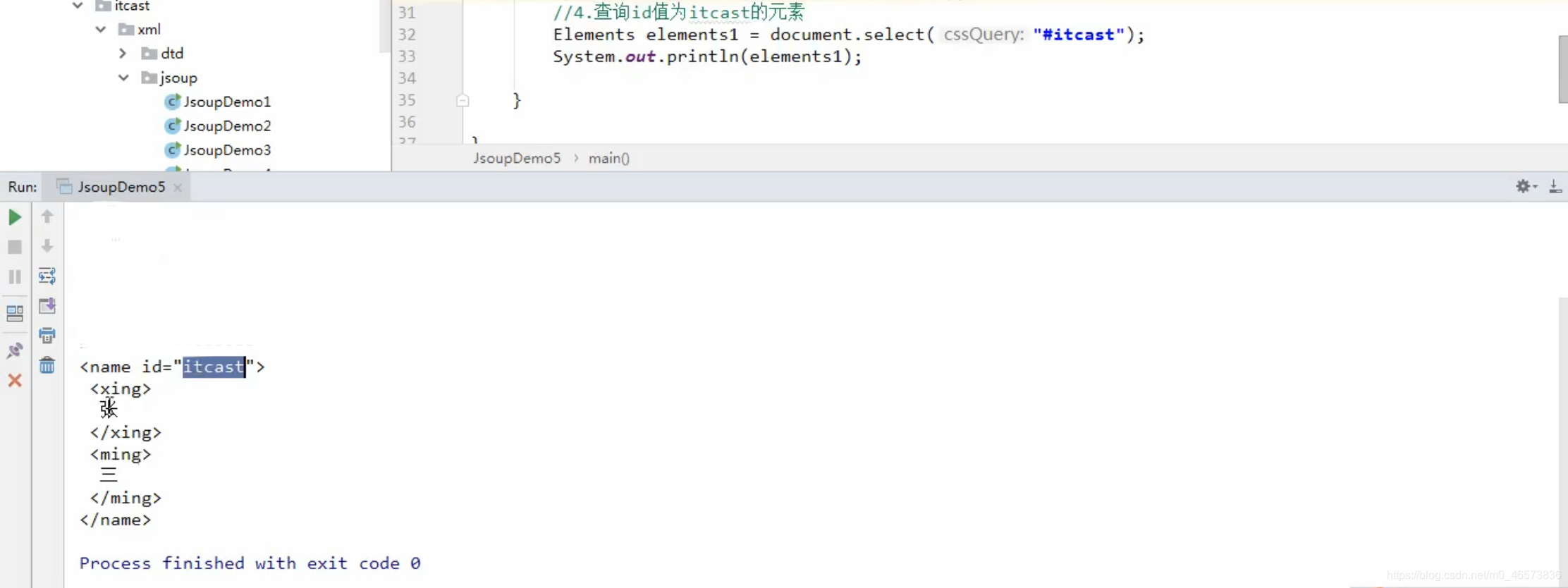Click System.out.println(elements1) line

pyautogui.click(x=707, y=56)
